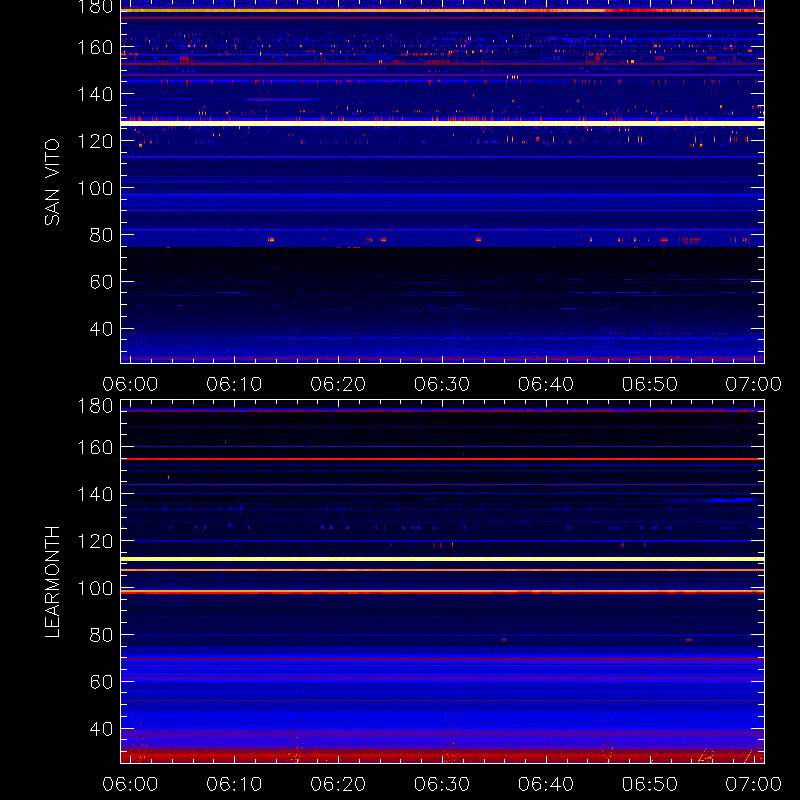Viewport: 800px width, 800px height.
Task: Click 06:10 time label under SAN VITO plot
Action: [x=234, y=384]
